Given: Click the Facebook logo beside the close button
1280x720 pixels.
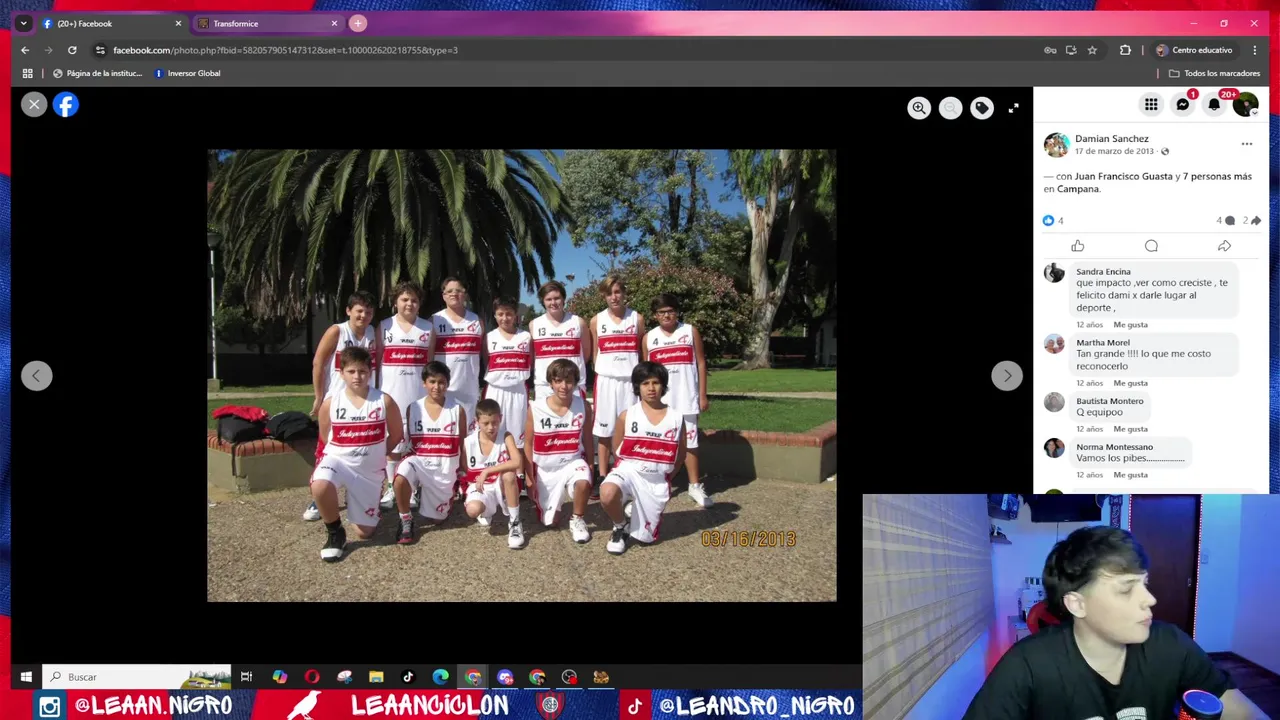Looking at the screenshot, I should coord(66,104).
